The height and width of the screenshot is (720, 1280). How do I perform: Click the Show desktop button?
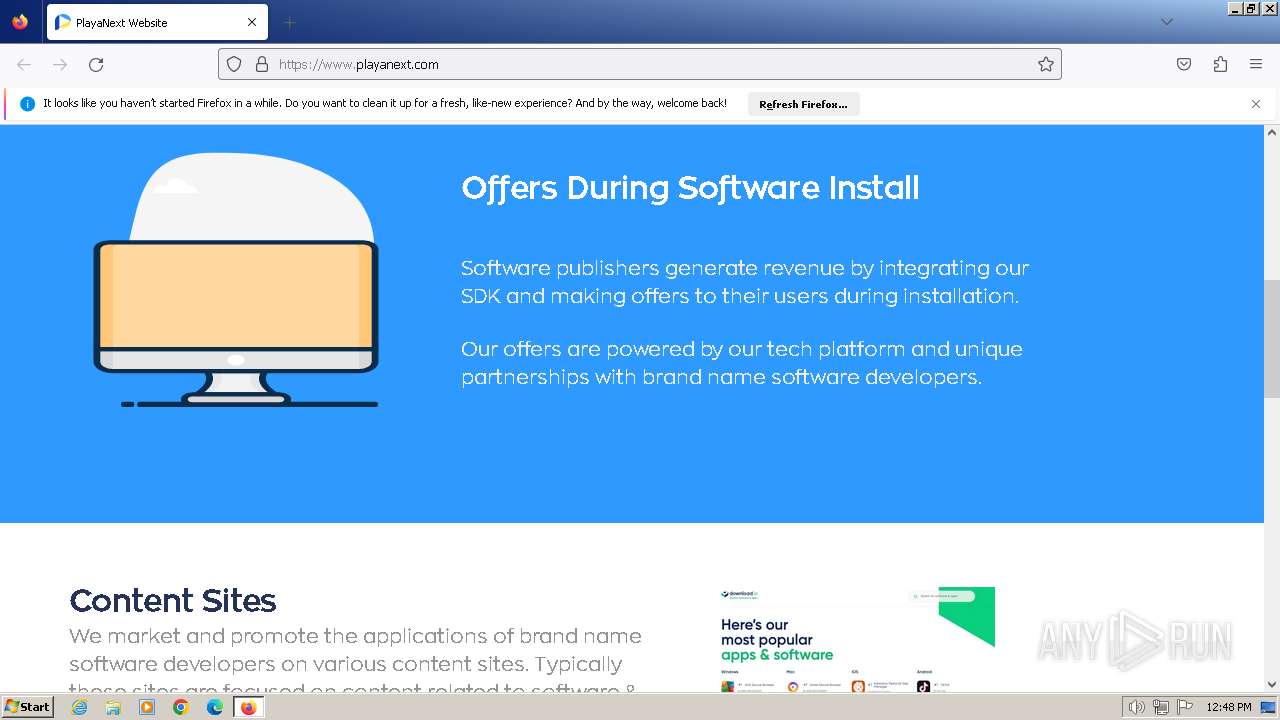tap(1268, 707)
